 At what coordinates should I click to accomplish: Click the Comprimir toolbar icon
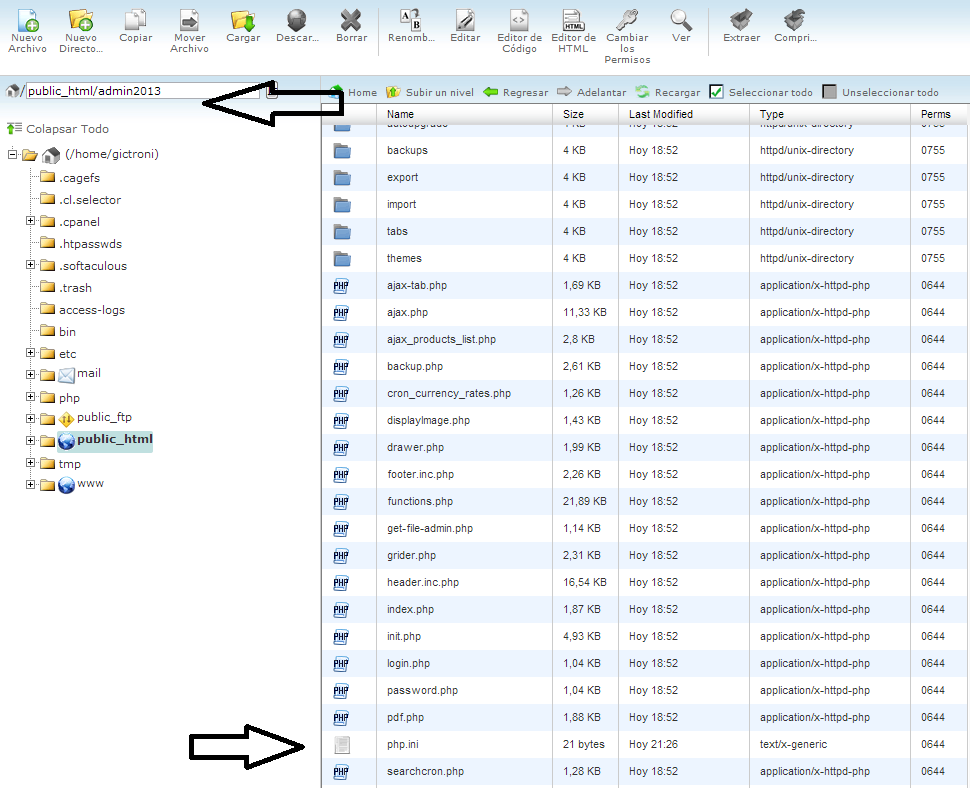pyautogui.click(x=795, y=20)
